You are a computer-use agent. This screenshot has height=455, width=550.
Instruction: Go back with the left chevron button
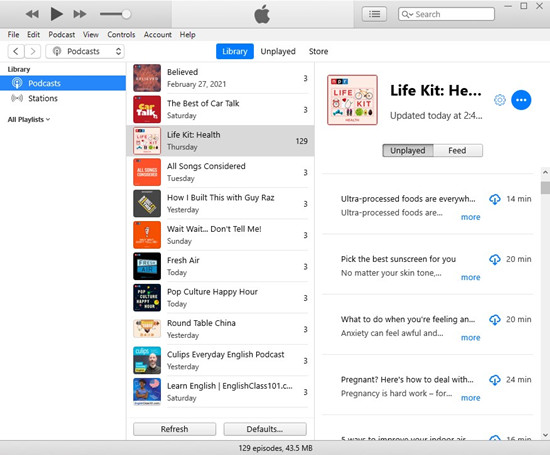pos(16,51)
